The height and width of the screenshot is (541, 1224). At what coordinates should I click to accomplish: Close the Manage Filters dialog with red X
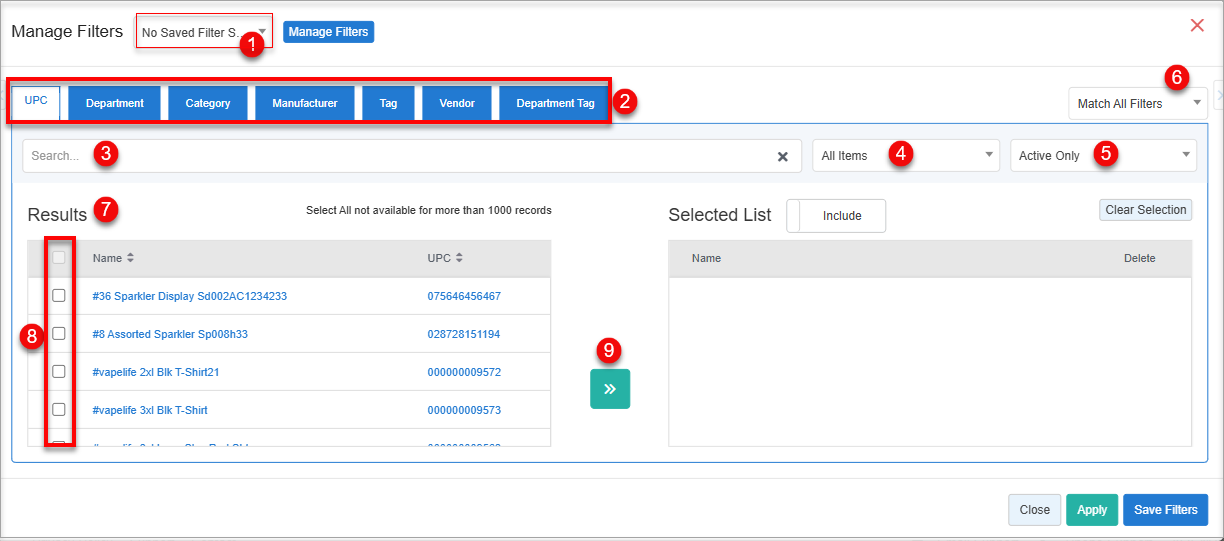[x=1197, y=25]
